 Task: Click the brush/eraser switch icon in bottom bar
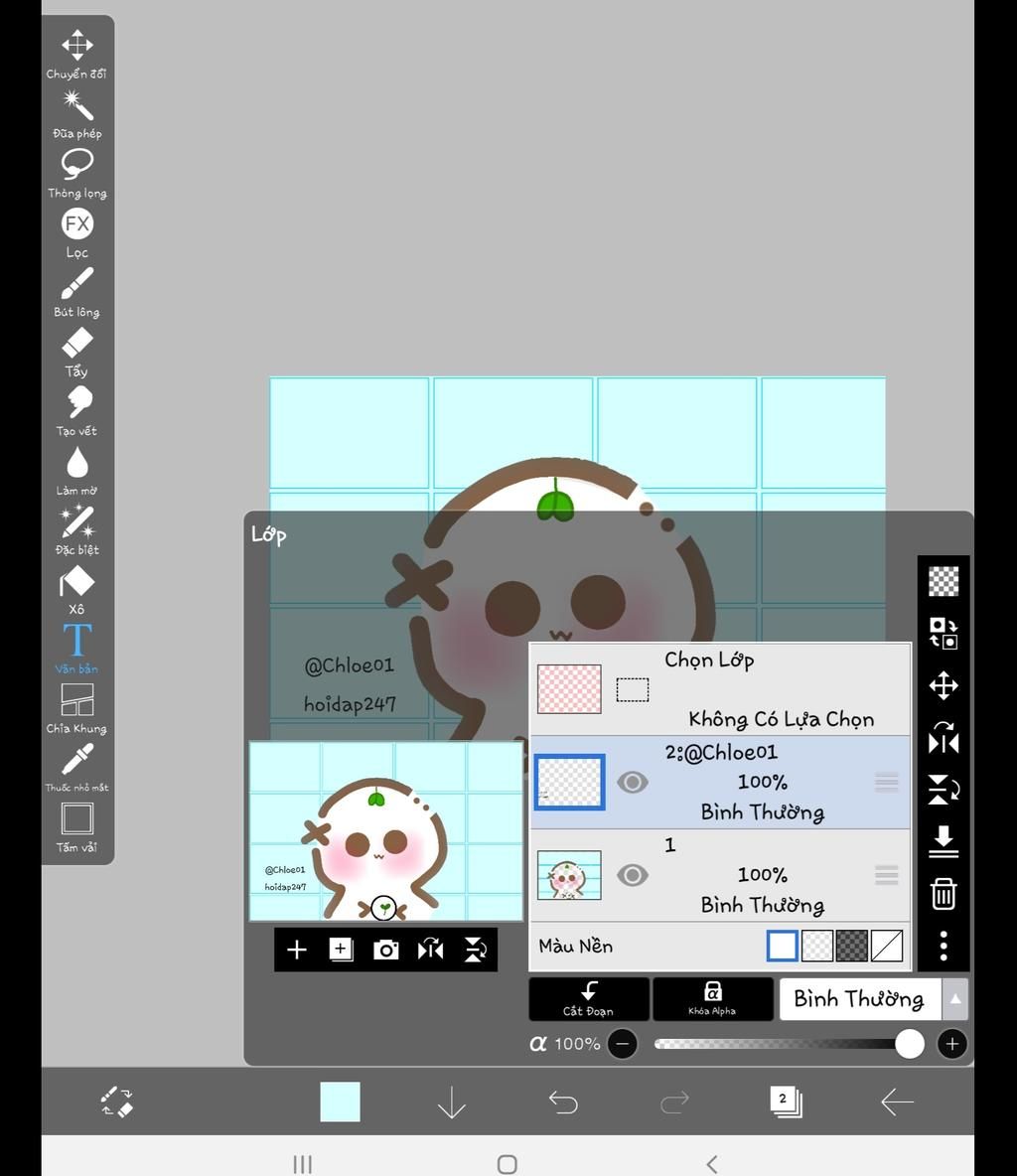coord(116,1102)
